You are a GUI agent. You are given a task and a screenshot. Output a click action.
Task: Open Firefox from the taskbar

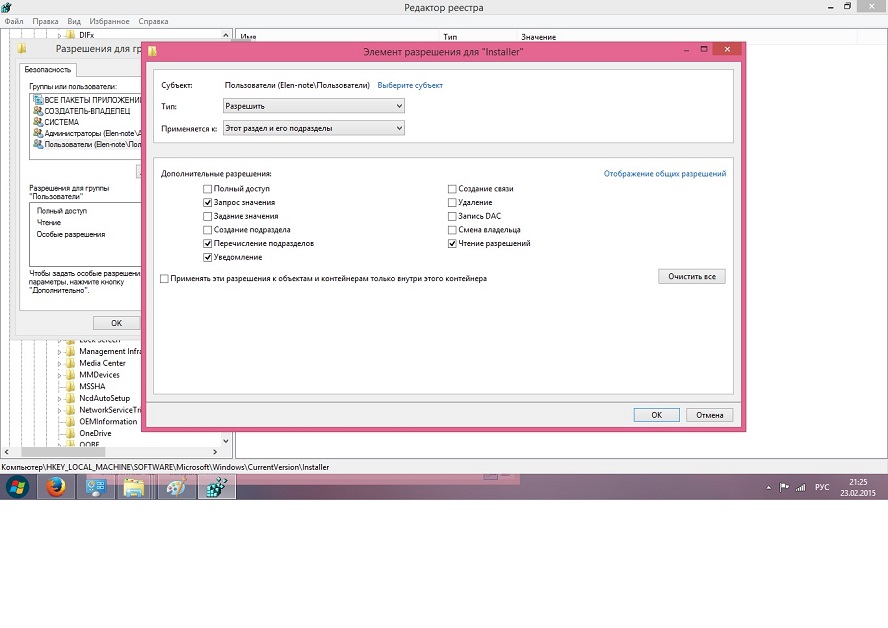pos(56,487)
